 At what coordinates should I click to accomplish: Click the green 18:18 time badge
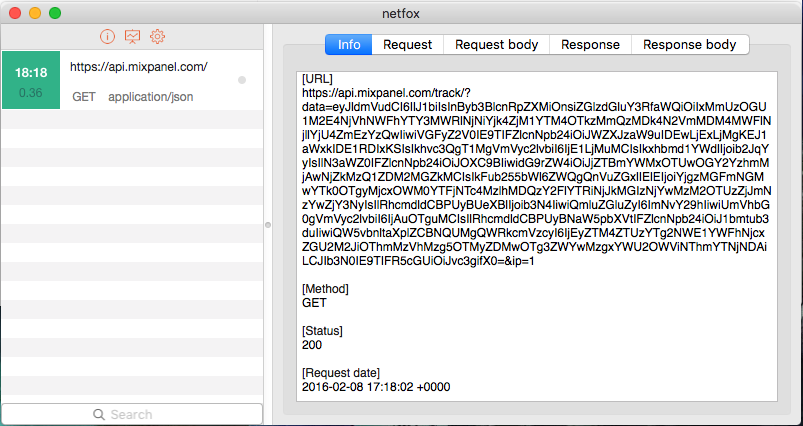pos(31,80)
